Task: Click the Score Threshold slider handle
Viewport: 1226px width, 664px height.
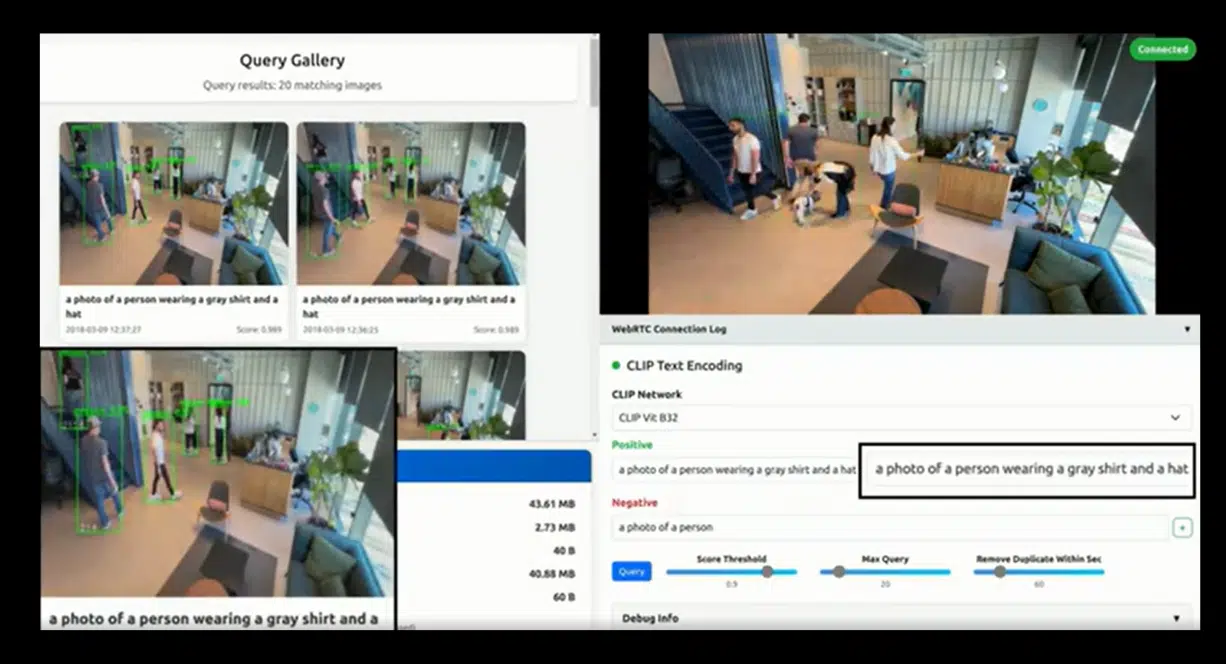Action: (x=767, y=572)
